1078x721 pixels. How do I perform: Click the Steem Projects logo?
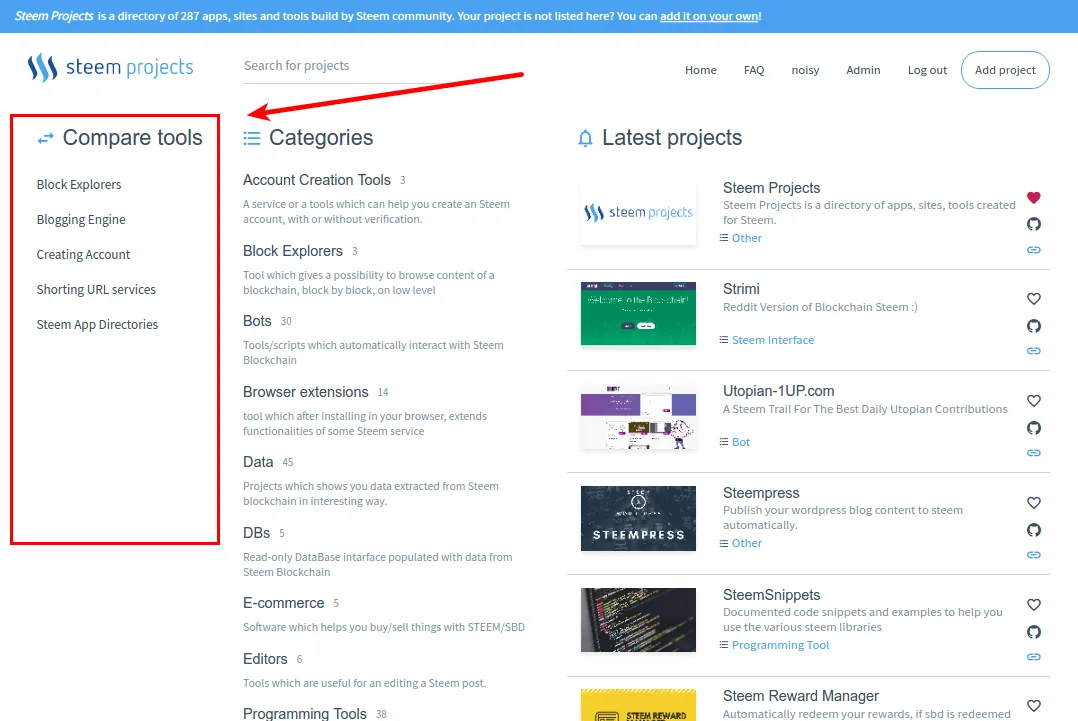tap(110, 67)
